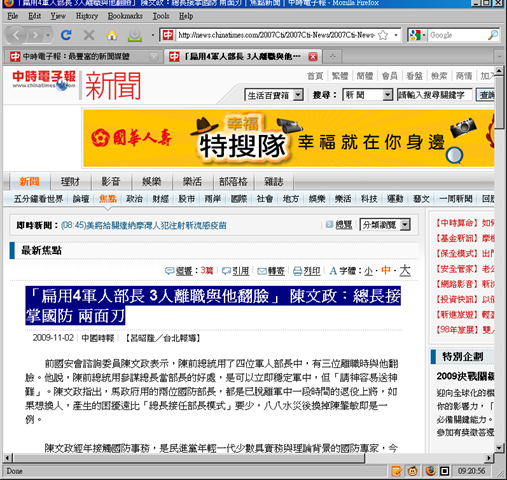
Task: Open the Bookmarks menu
Action: pos(125,16)
